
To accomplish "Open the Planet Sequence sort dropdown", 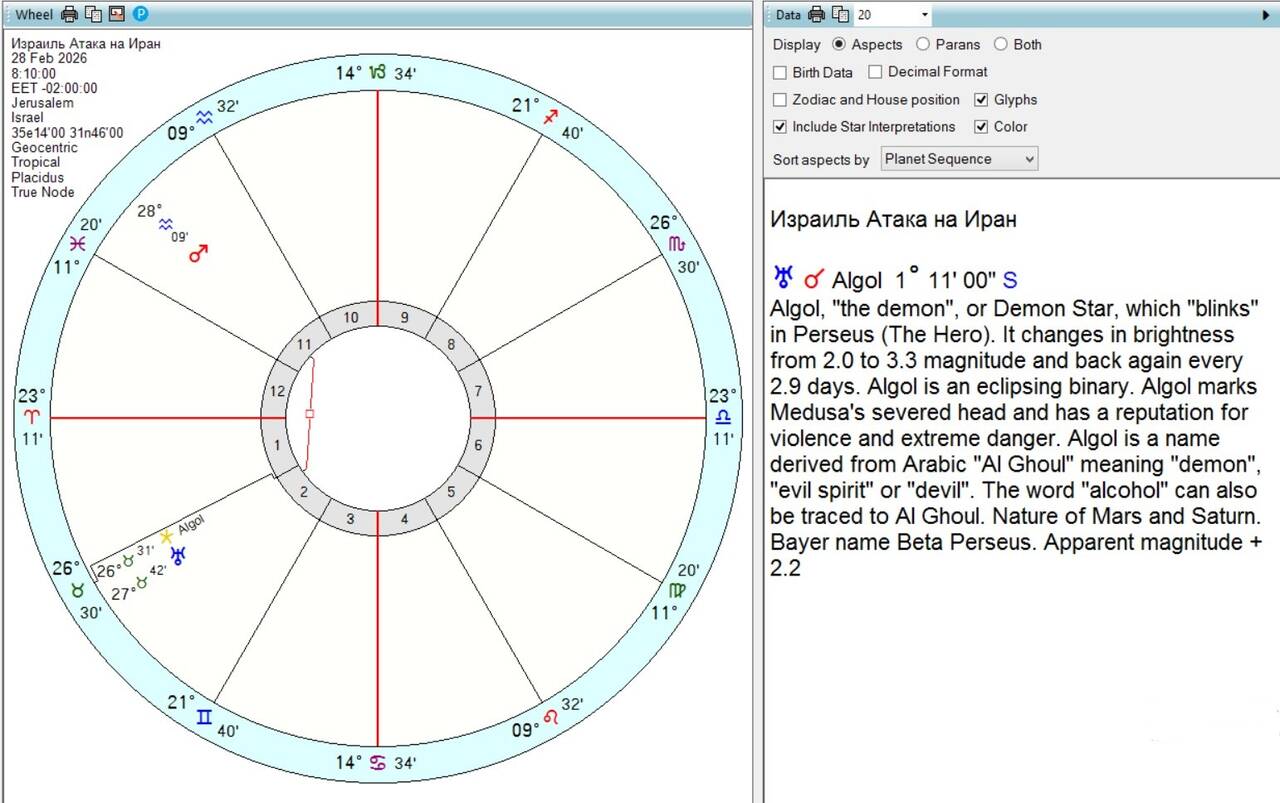I will (959, 159).
